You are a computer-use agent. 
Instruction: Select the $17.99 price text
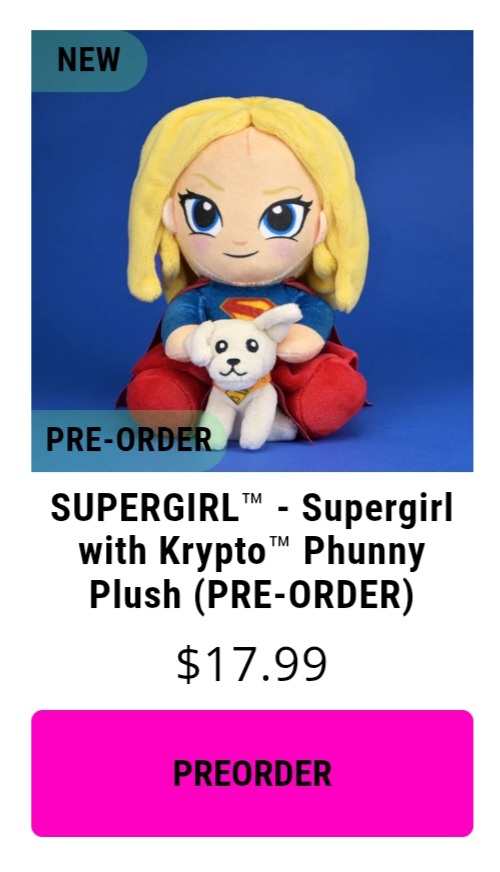coord(252,663)
